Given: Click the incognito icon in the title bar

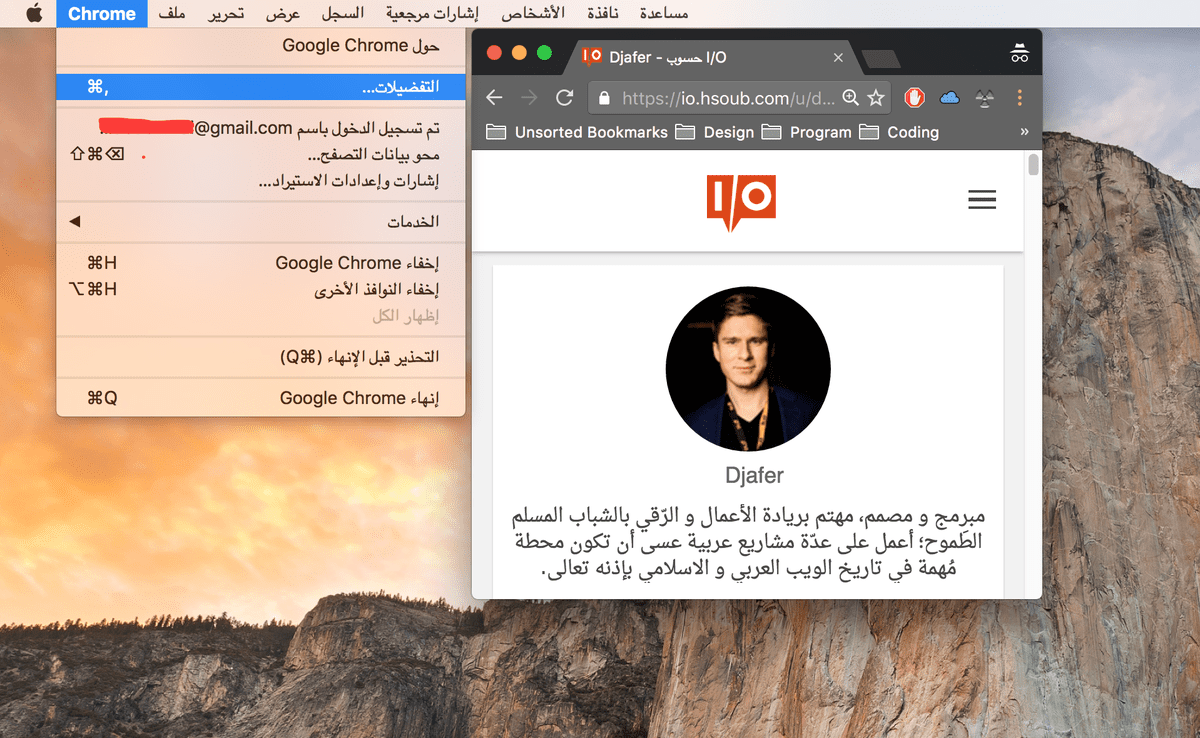Looking at the screenshot, I should coord(1019,55).
